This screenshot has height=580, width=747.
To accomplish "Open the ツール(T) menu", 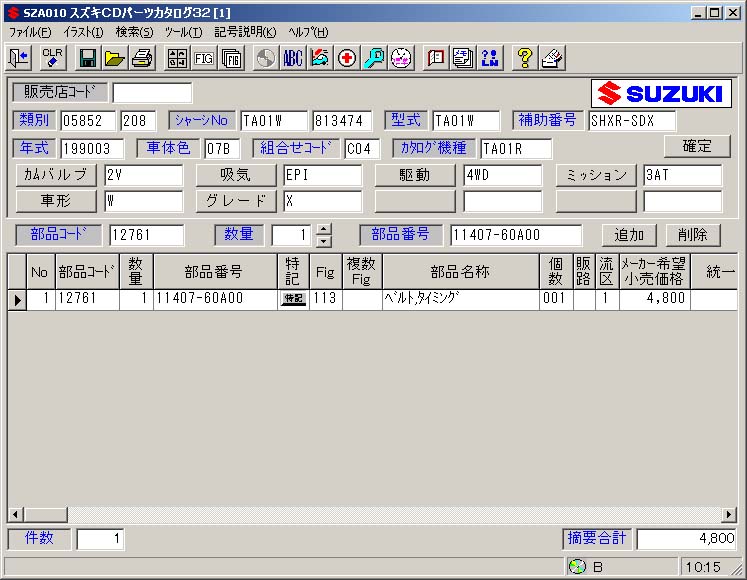I will [x=183, y=32].
